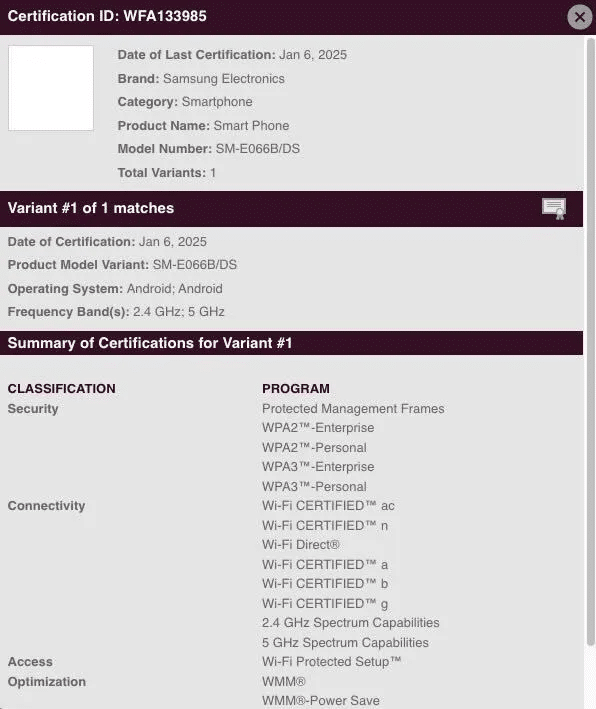Click 5 GHz Spectrum Capabilities entry
This screenshot has width=596, height=709.
coord(345,643)
